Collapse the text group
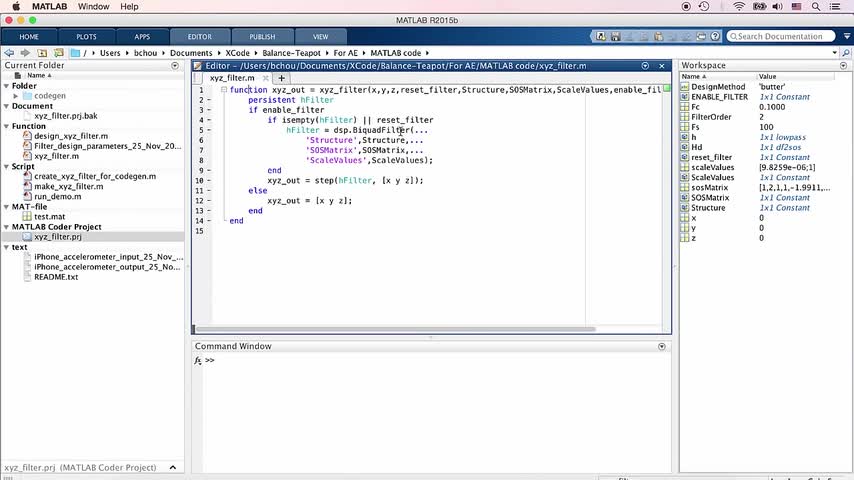 coord(7,247)
